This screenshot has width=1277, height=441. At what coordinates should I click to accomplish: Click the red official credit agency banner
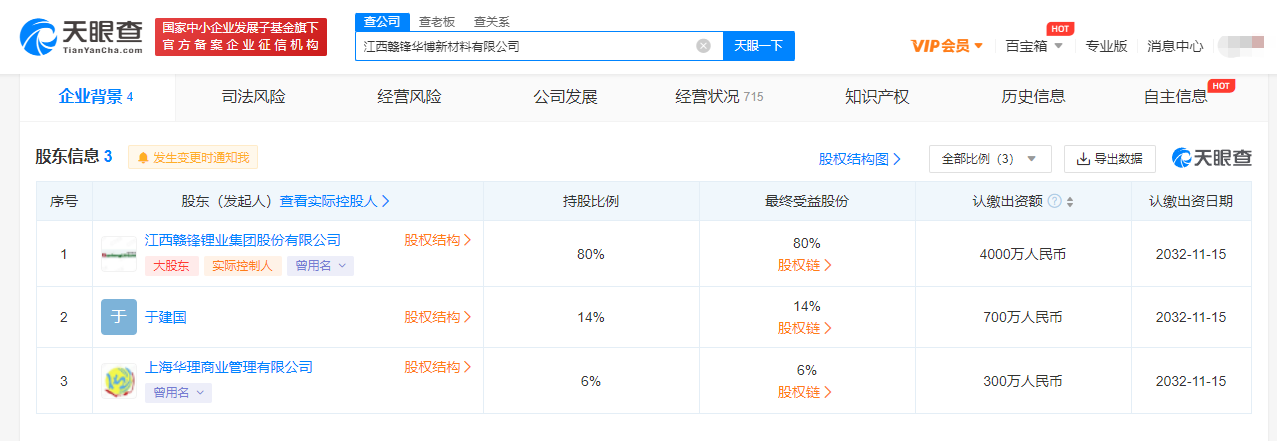(241, 37)
